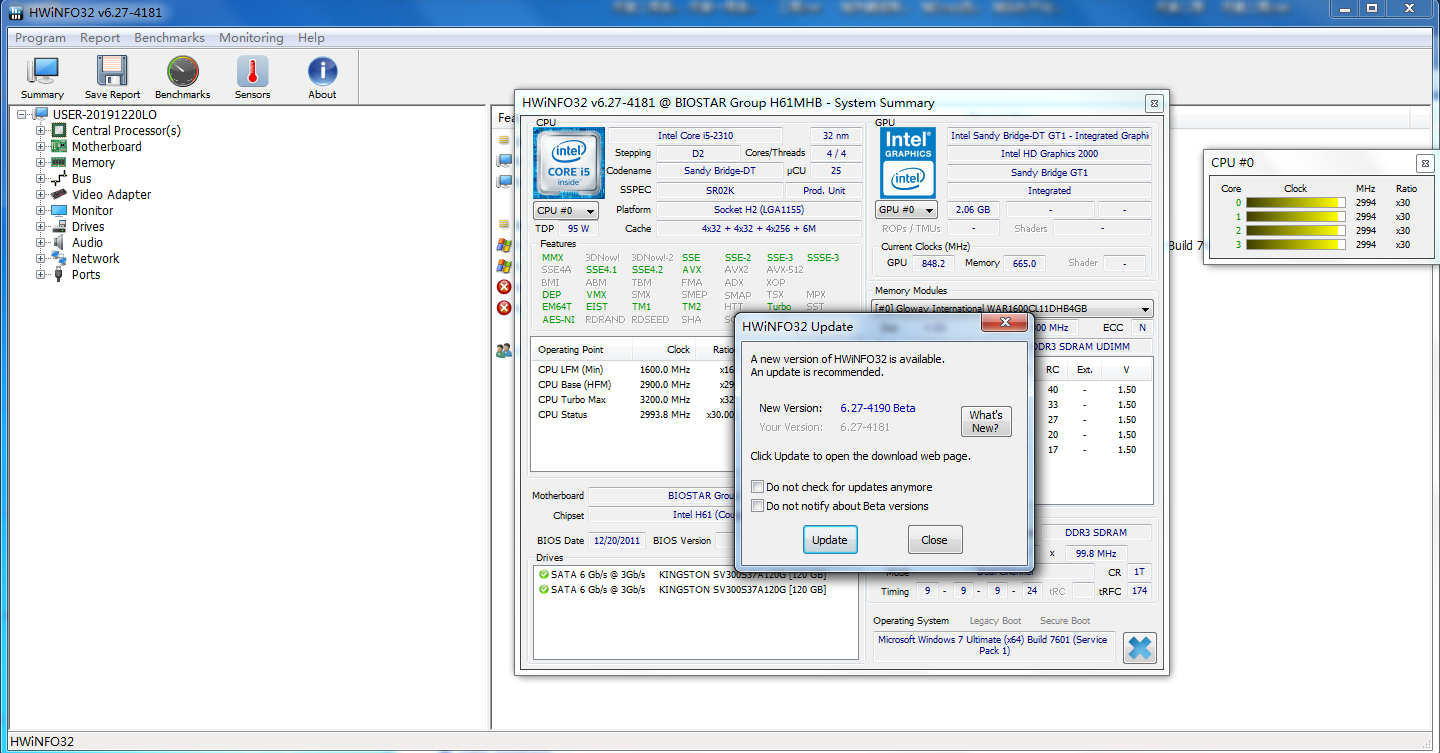Close the System Summary window via title bar button

[x=1153, y=102]
